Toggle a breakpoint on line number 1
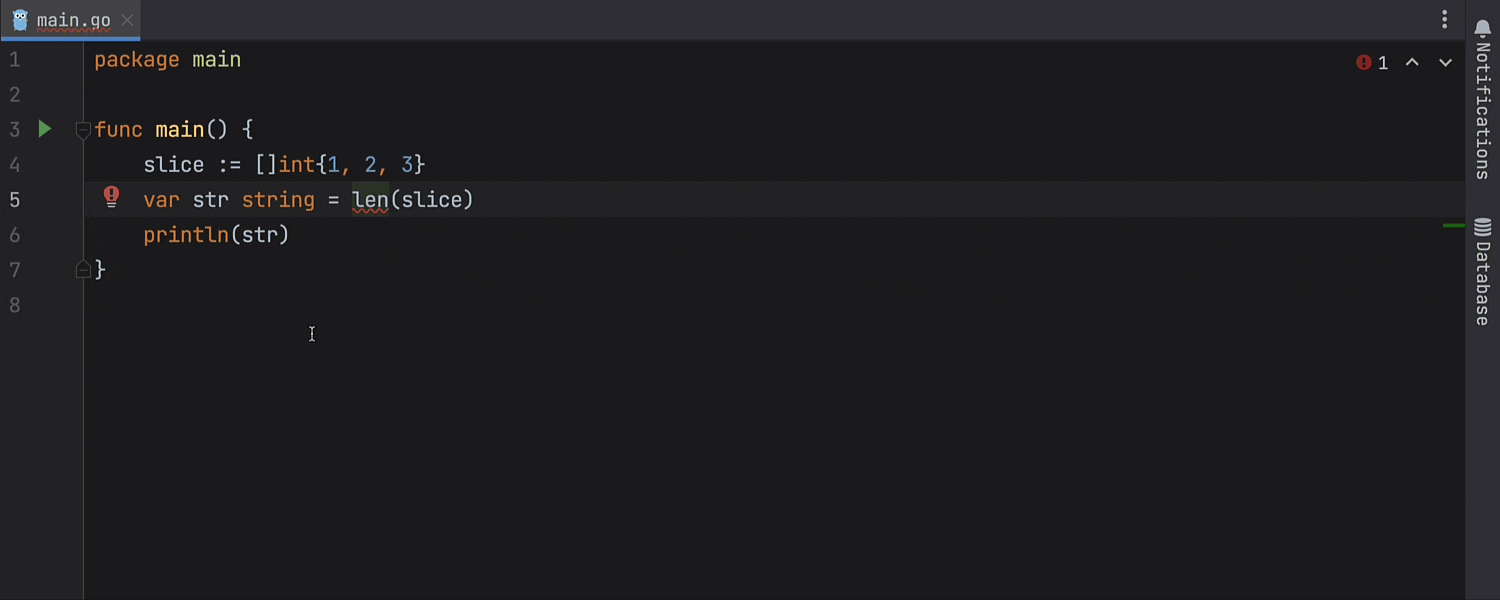The image size is (1500, 600). [15, 60]
